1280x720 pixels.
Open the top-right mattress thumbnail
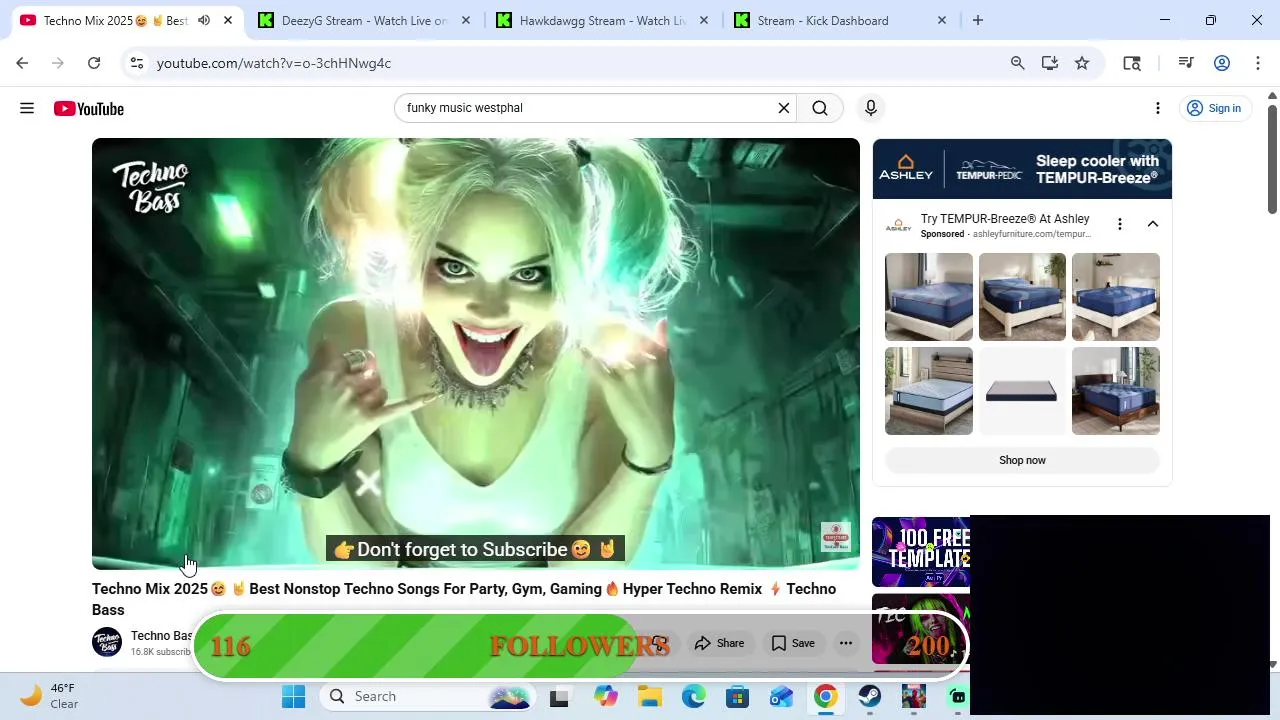click(x=1116, y=297)
